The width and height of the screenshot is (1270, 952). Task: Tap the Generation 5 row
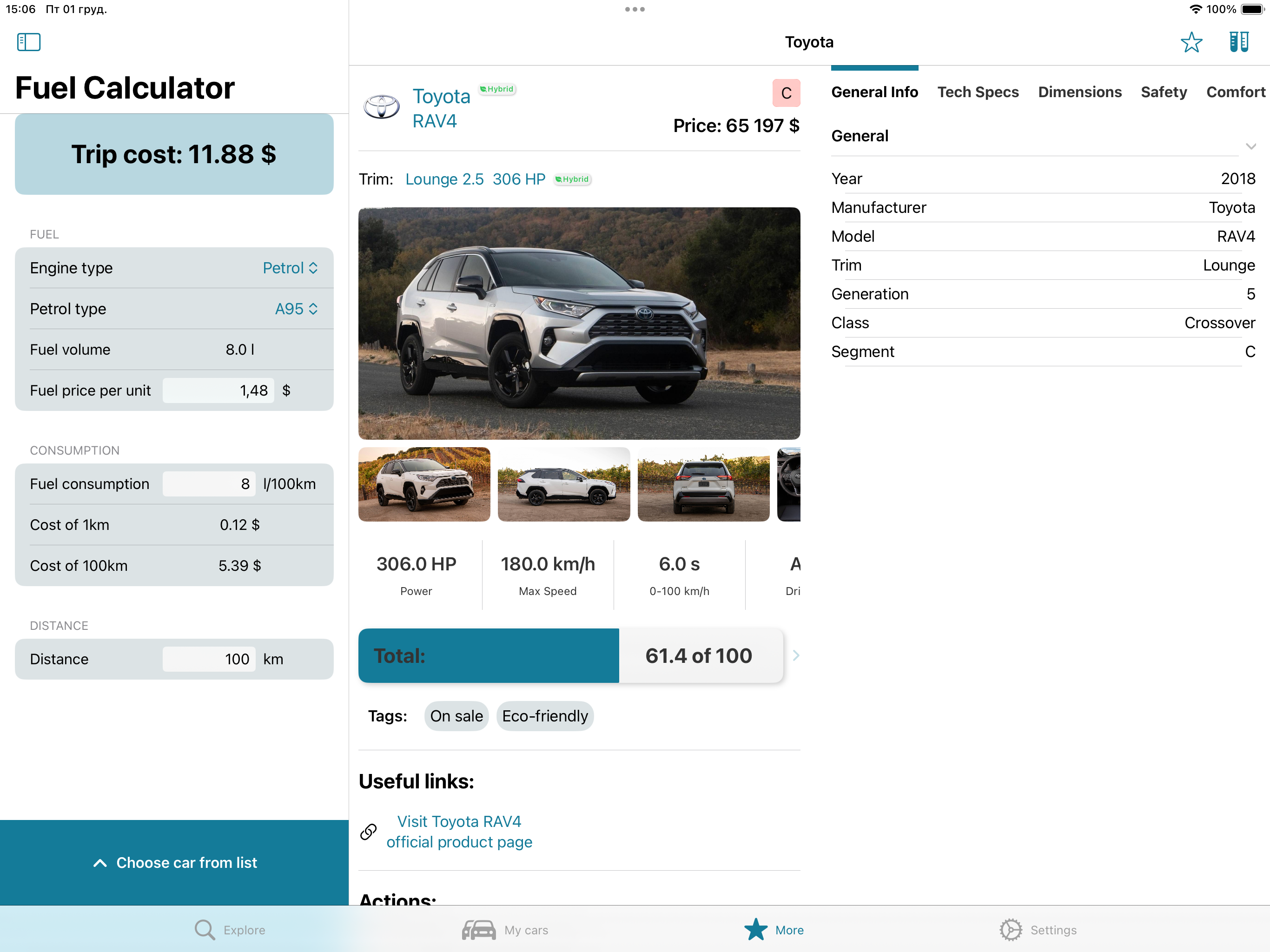[1043, 294]
